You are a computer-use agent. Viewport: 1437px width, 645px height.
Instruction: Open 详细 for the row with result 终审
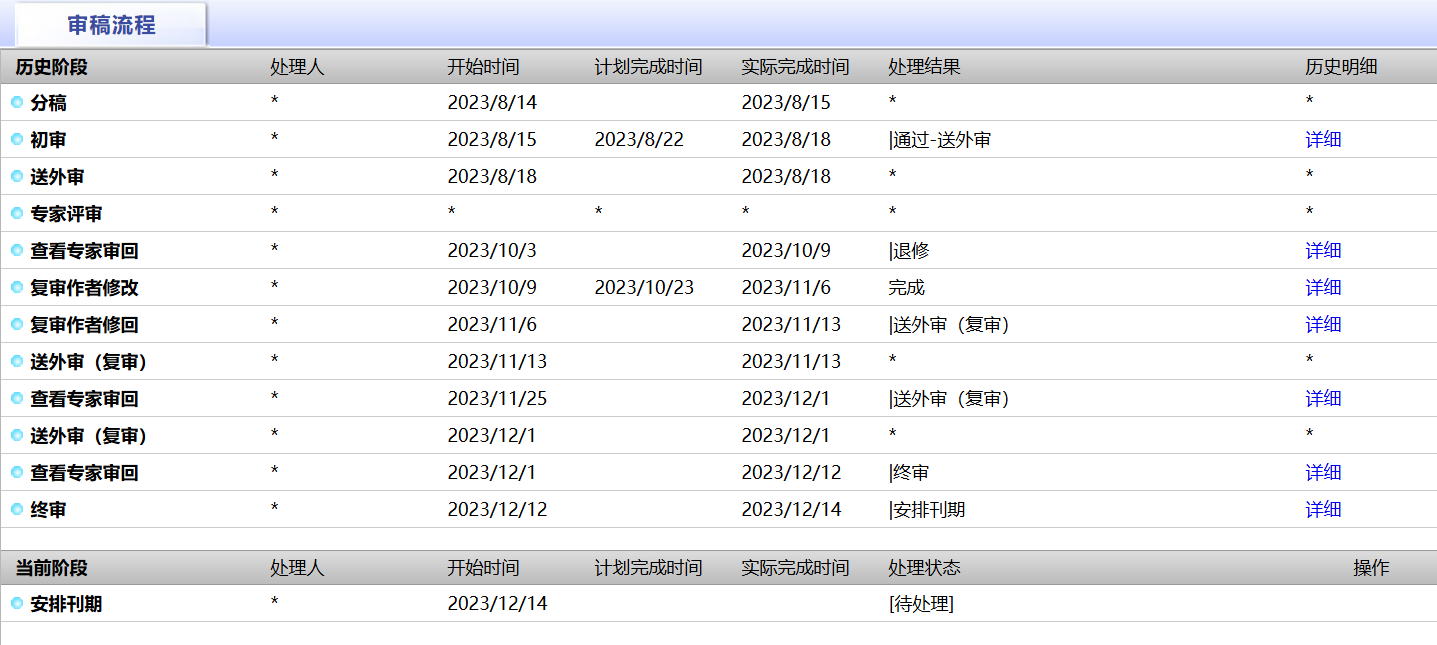click(1323, 473)
